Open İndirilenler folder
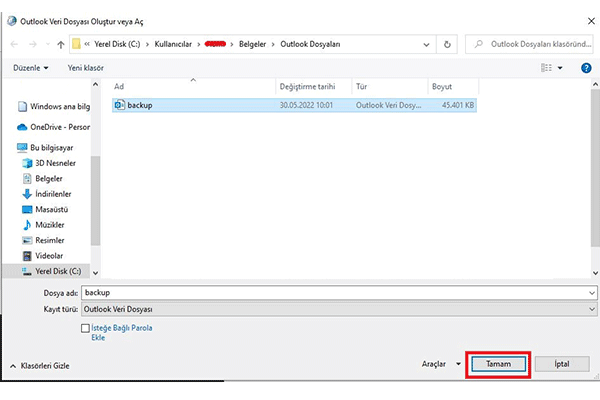This screenshot has height=400, width=600. pyautogui.click(x=47, y=194)
